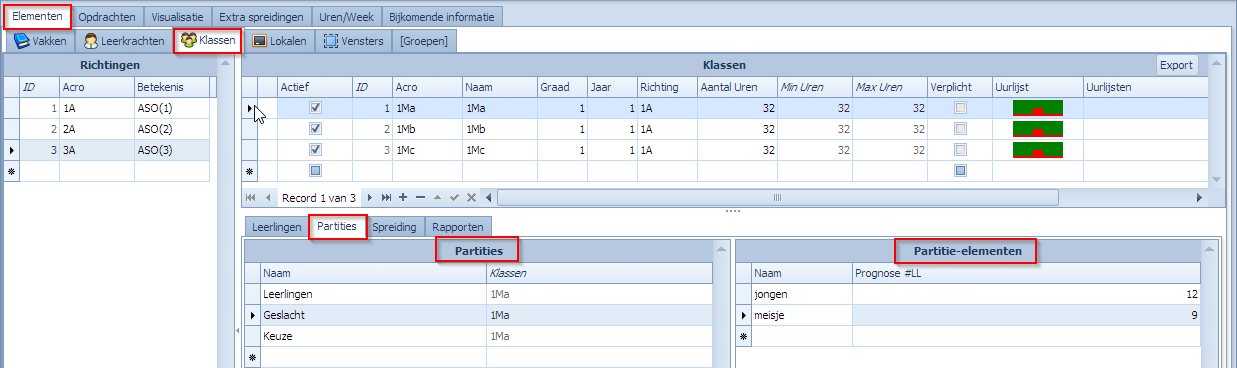The height and width of the screenshot is (368, 1237).
Task: Select the 2A row in Richtingen
Action: 109,129
